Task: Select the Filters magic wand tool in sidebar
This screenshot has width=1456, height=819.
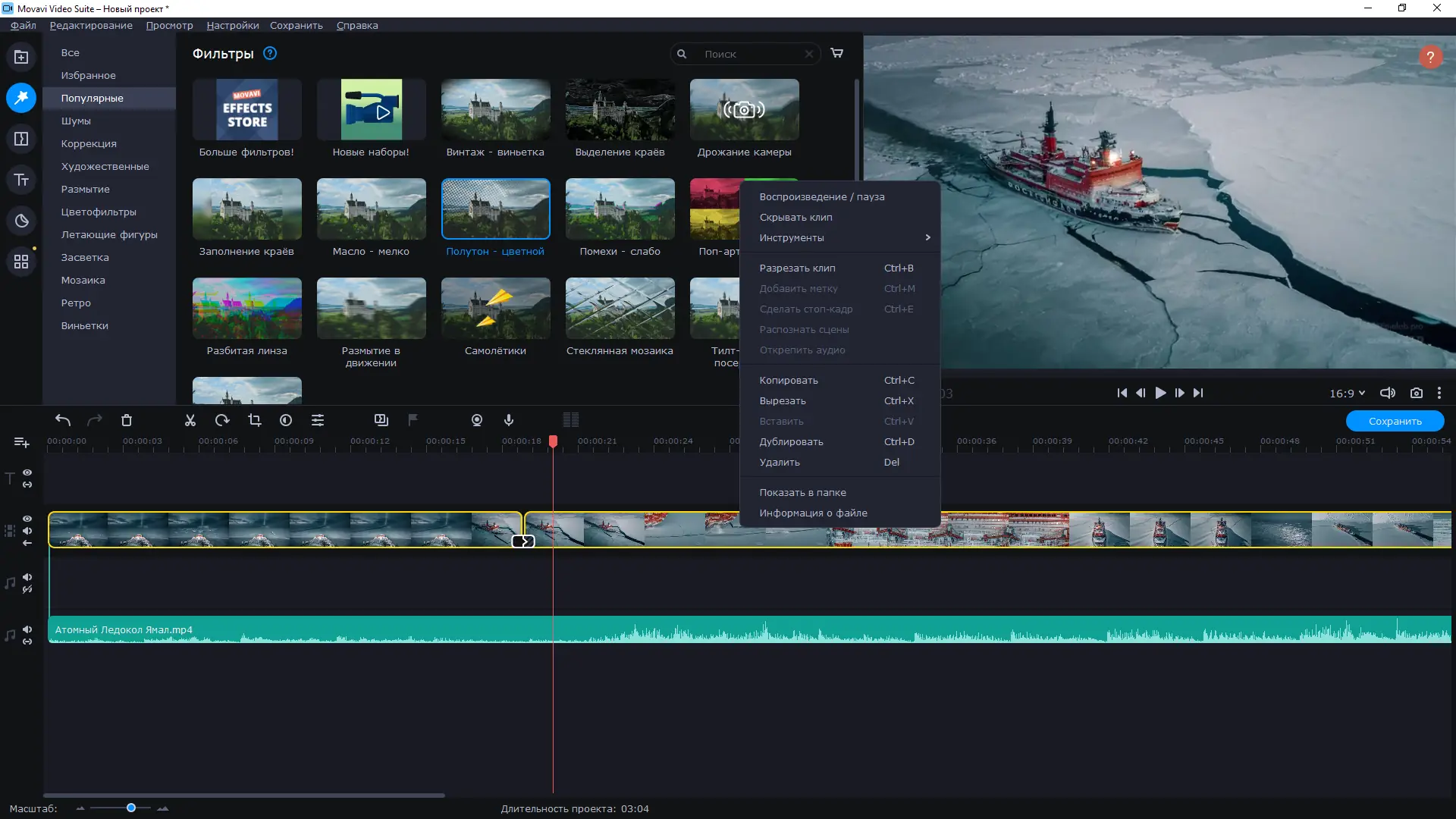Action: pyautogui.click(x=22, y=98)
